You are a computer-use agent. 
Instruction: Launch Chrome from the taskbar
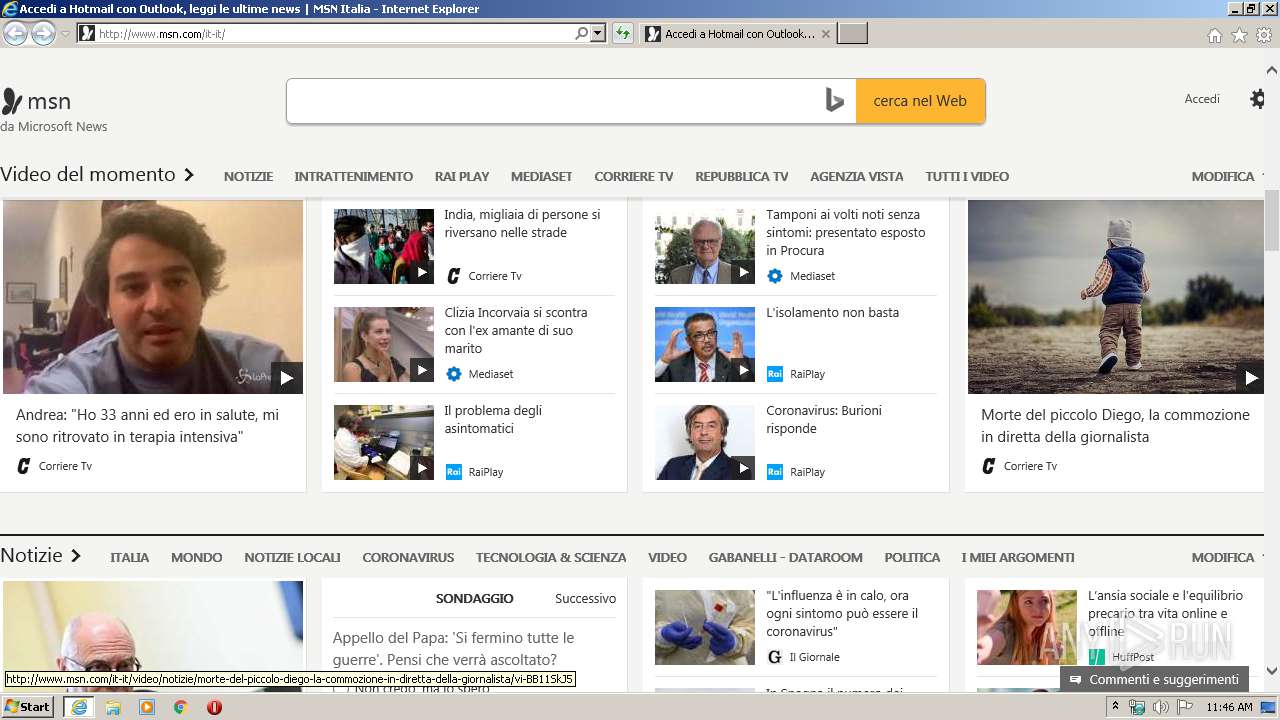click(181, 707)
